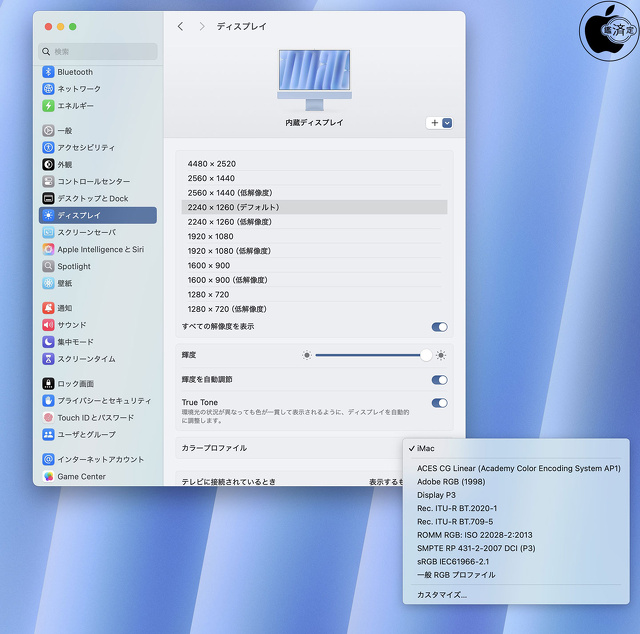Click the 検索 search field
Image resolution: width=640 pixels, height=634 pixels.
[100, 51]
